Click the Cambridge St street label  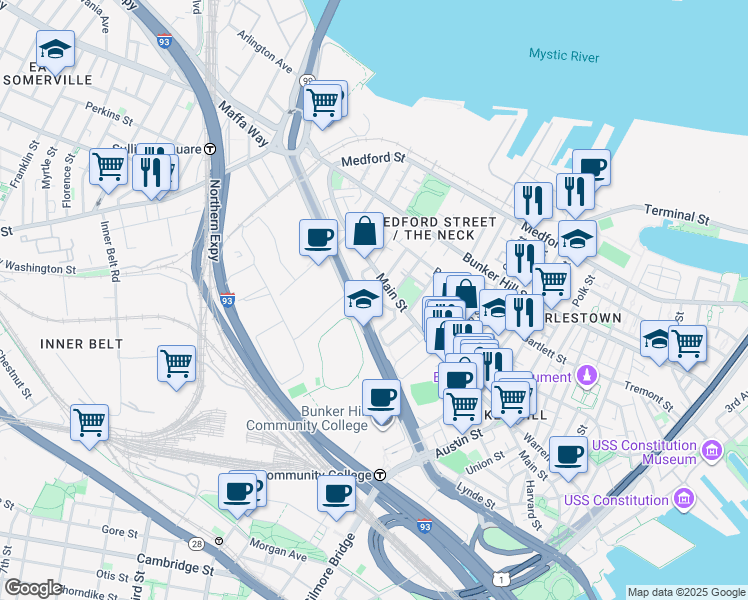[175, 565]
